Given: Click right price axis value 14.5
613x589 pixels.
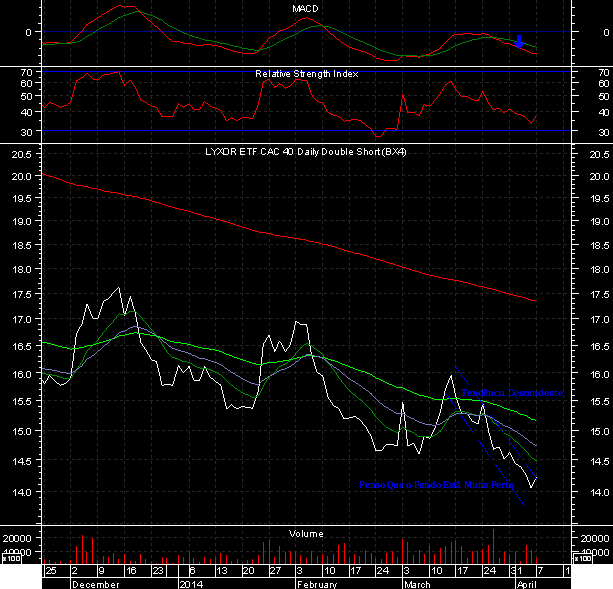Looking at the screenshot, I should 599,461.
